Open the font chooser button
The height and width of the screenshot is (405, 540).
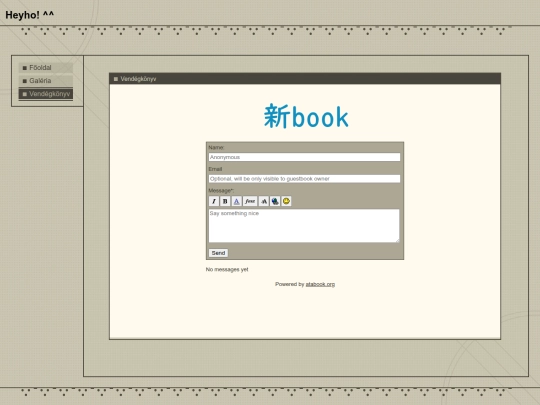[250, 201]
